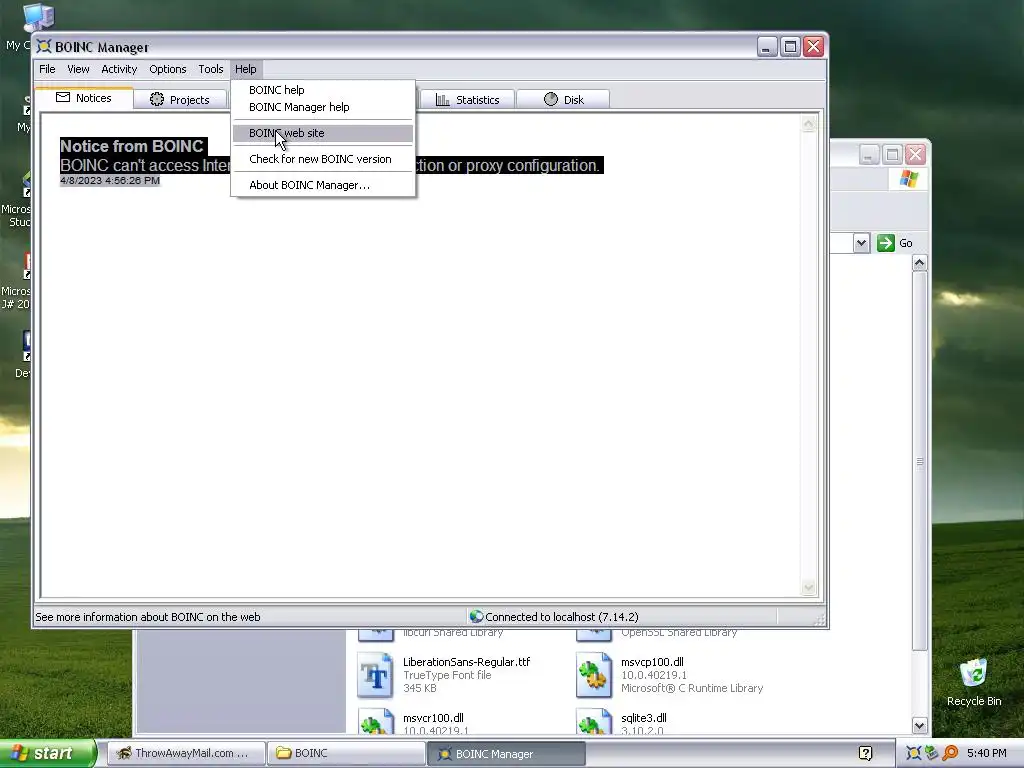The height and width of the screenshot is (768, 1024).
Task: Check for new BOINC version
Action: (x=323, y=159)
